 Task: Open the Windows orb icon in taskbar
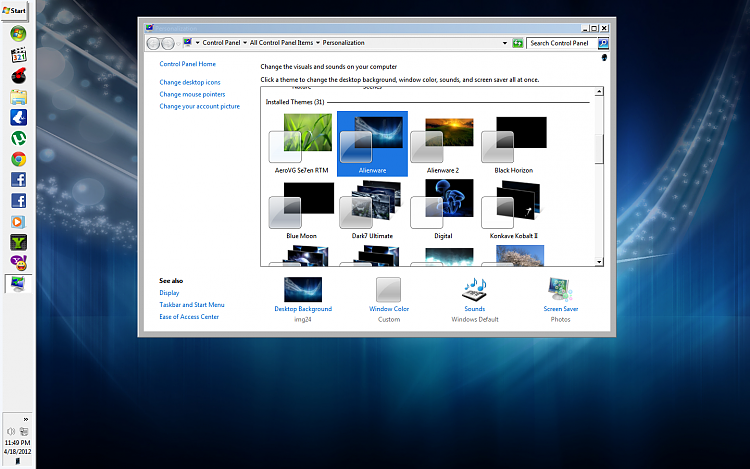coord(18,34)
